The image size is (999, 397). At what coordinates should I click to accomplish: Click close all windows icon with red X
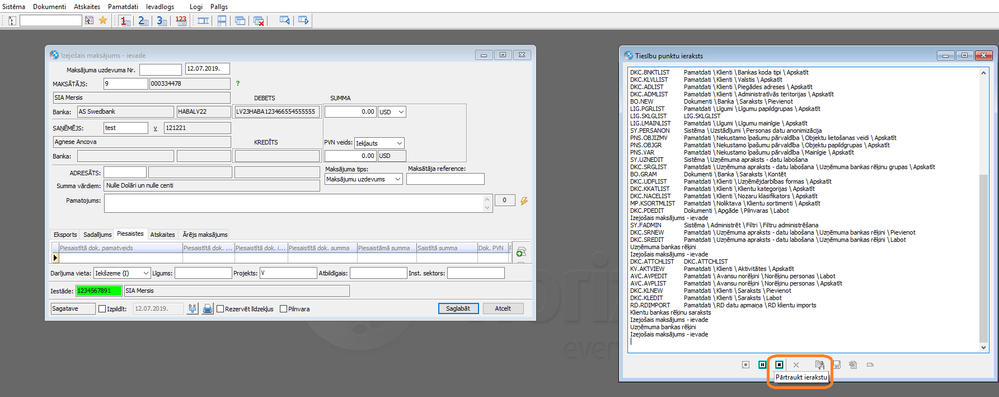pyautogui.click(x=259, y=20)
